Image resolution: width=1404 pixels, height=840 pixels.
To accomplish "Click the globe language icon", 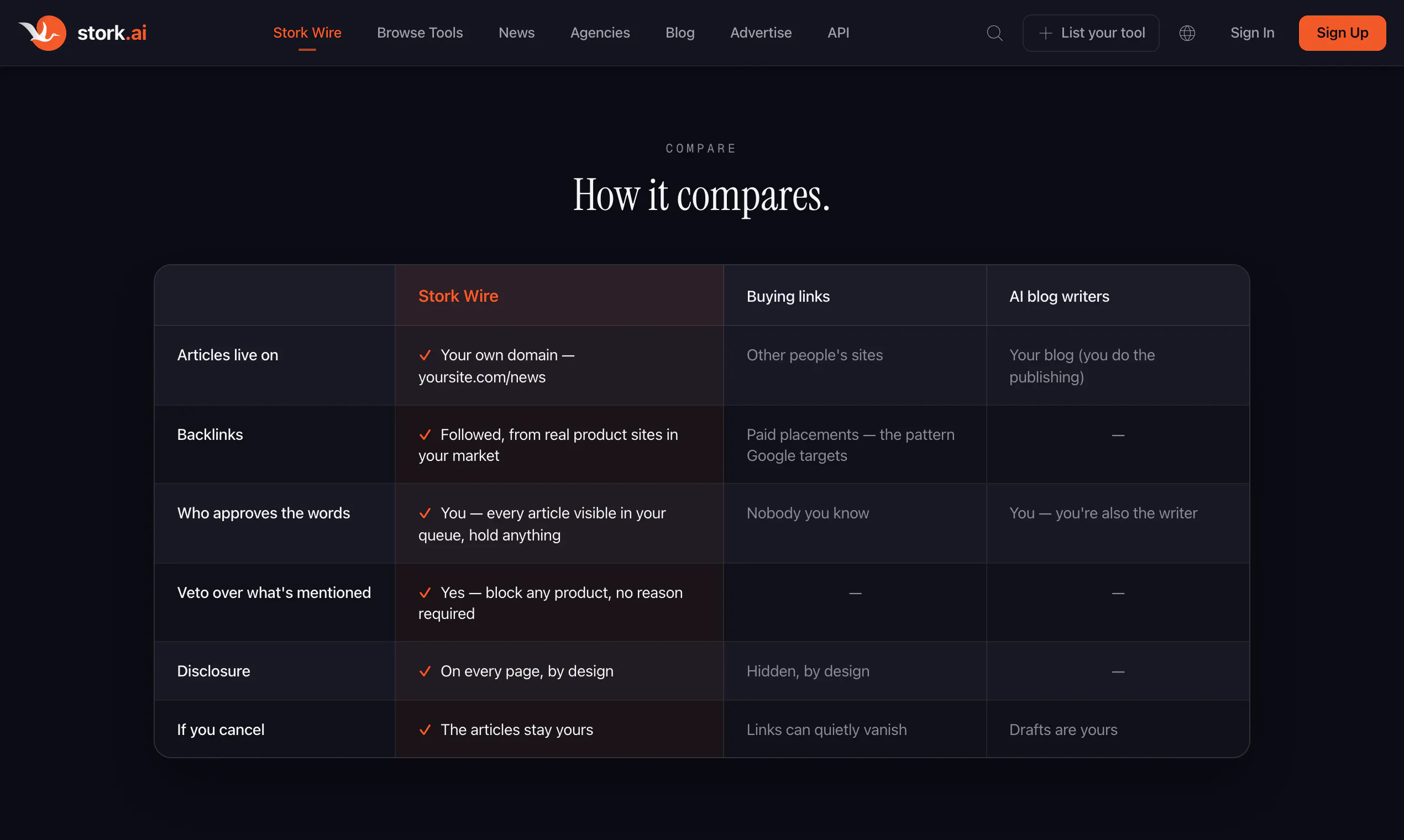I will (1187, 33).
